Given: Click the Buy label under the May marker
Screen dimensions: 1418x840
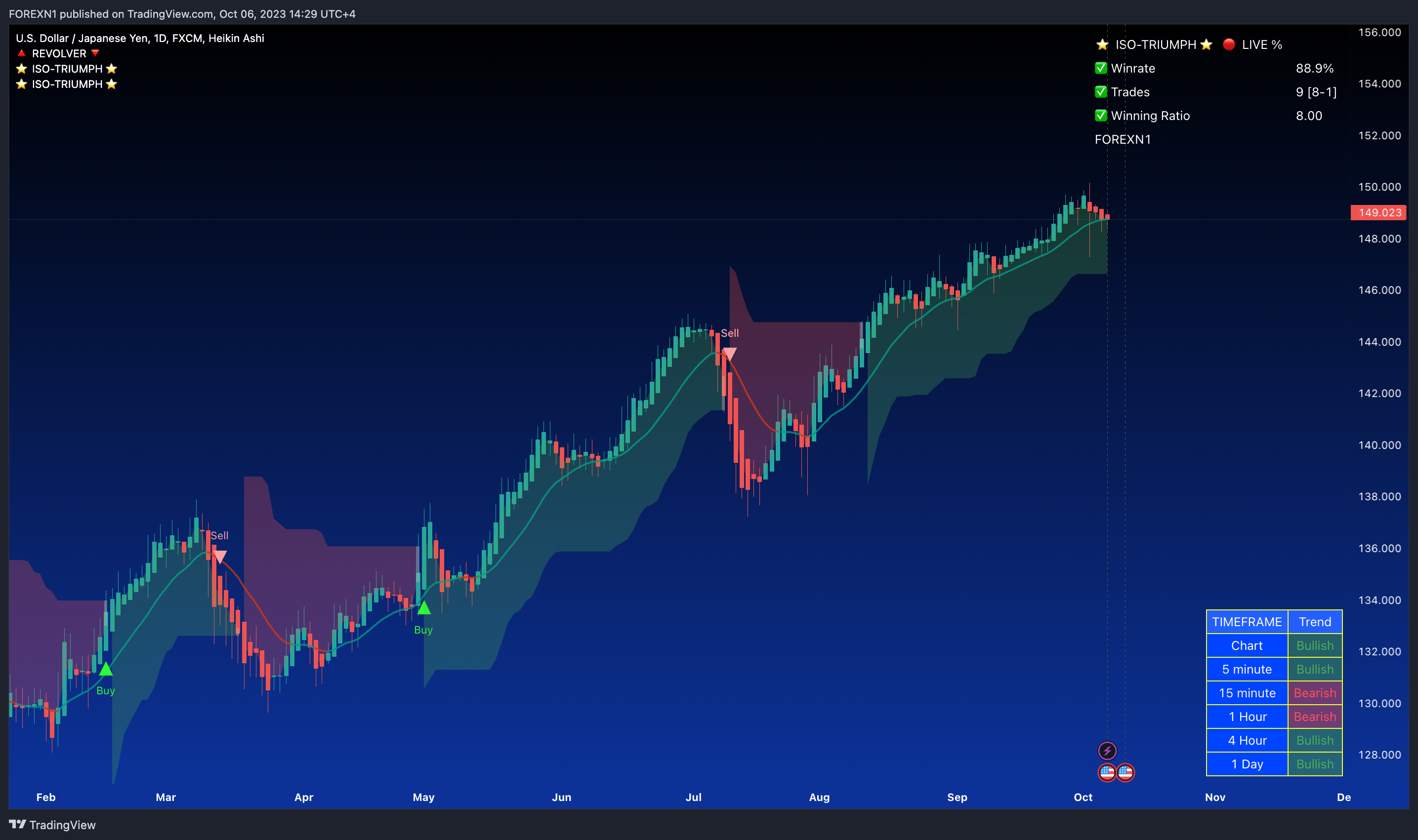Looking at the screenshot, I should click(x=423, y=630).
